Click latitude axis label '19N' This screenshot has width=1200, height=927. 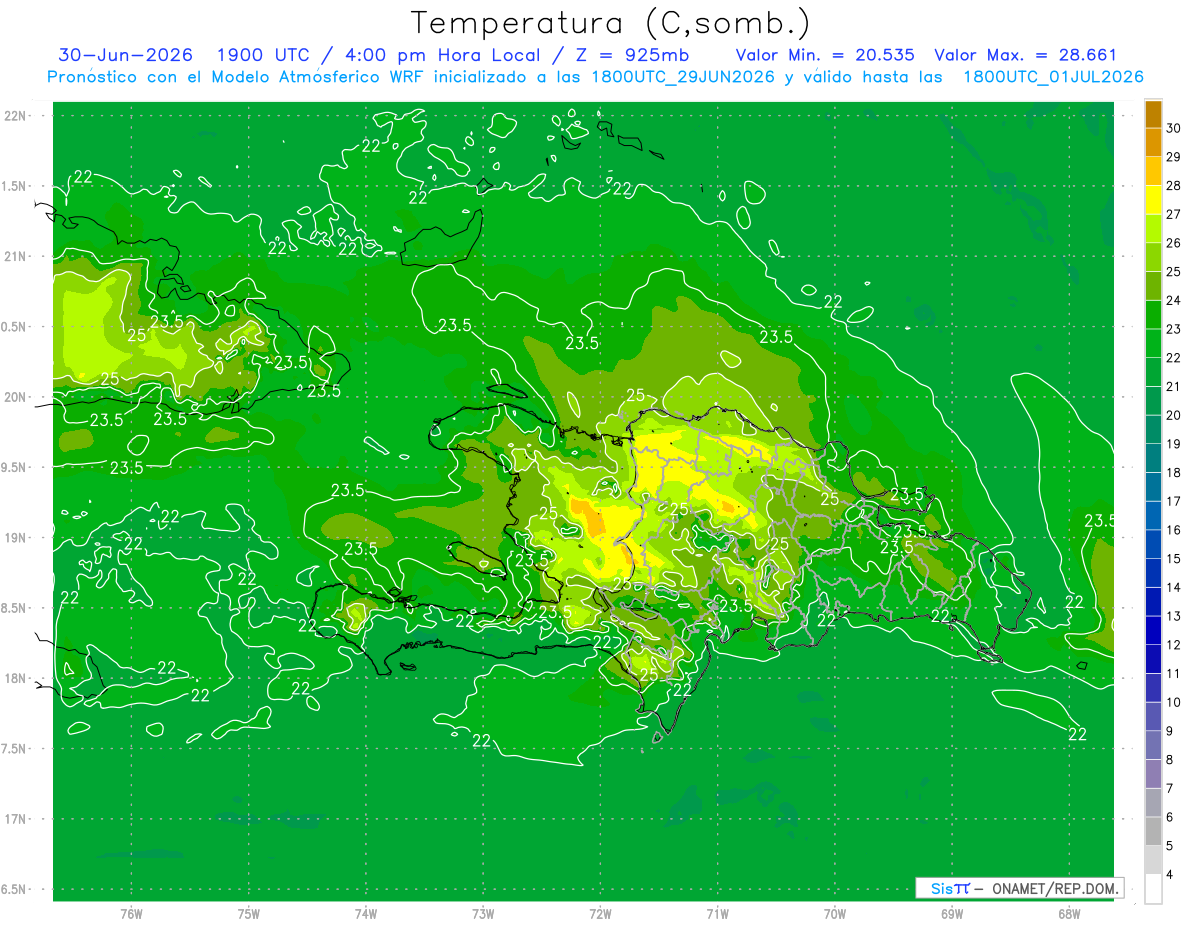click(x=15, y=538)
